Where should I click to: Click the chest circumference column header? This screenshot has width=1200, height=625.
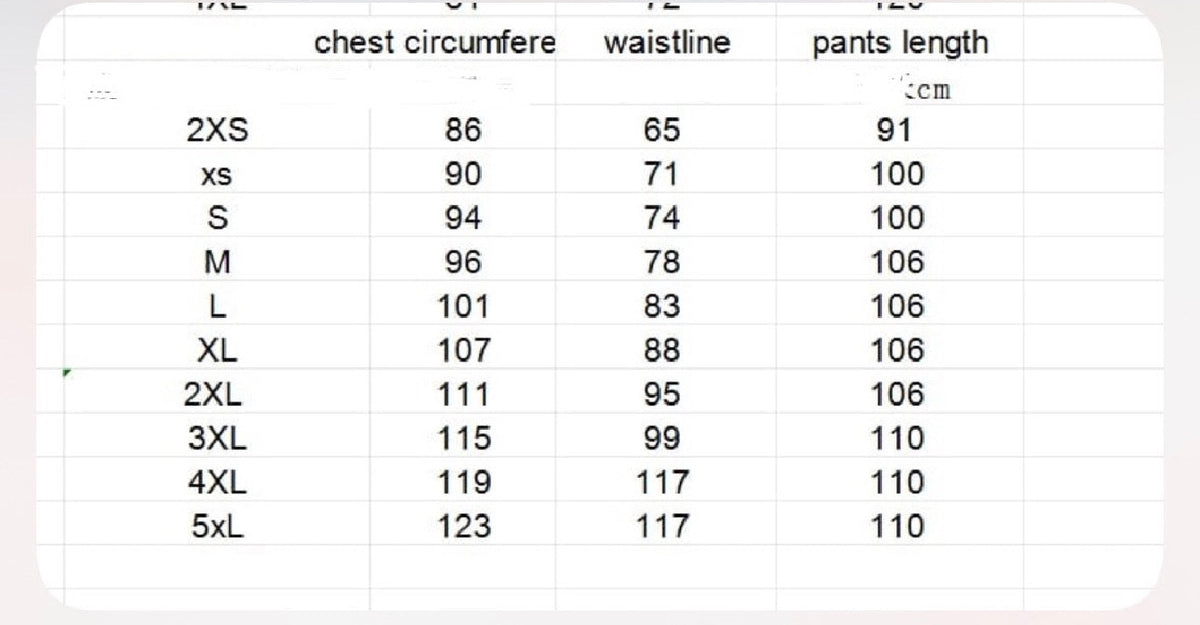[x=434, y=43]
